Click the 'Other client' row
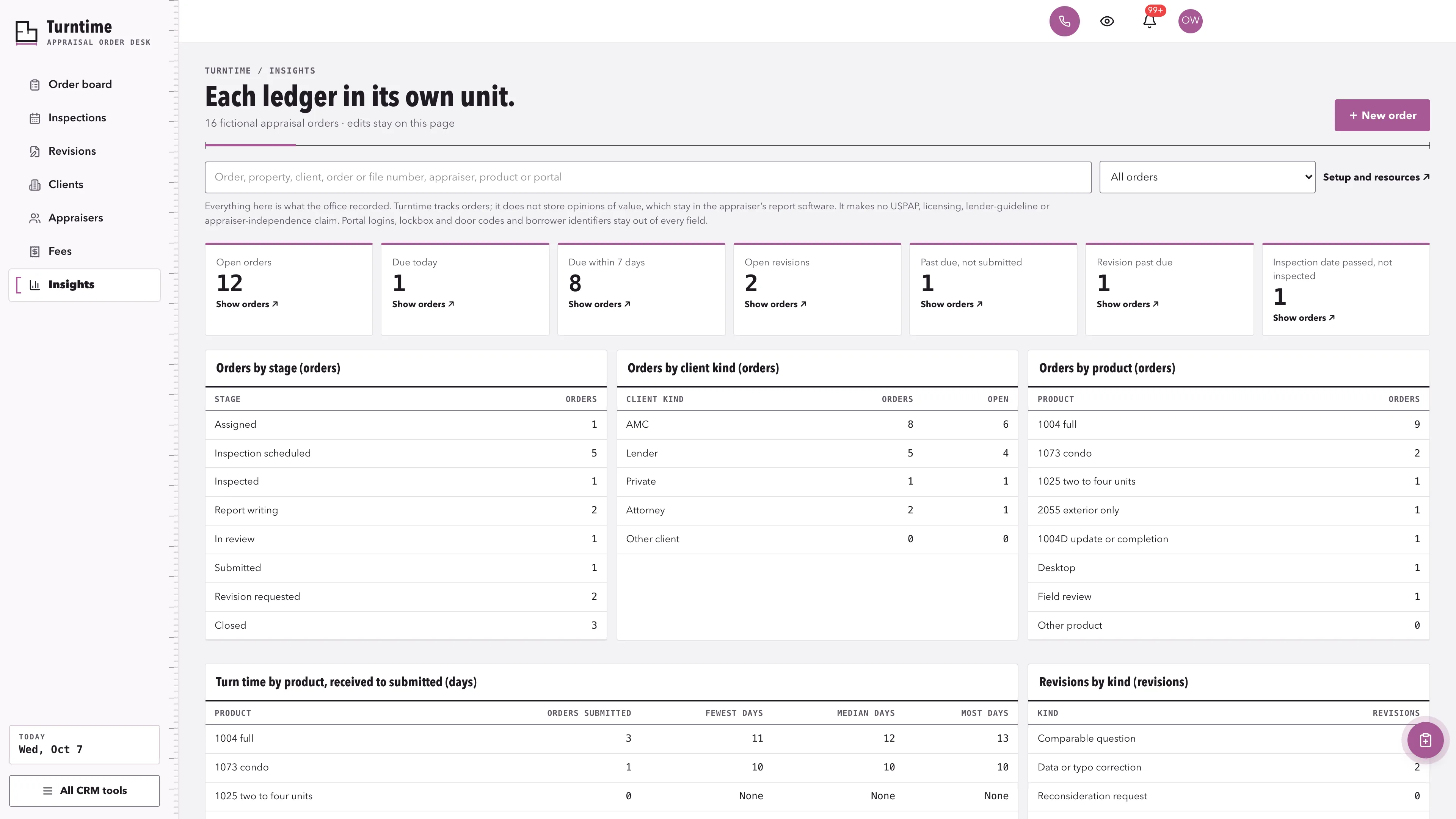 coord(817,539)
